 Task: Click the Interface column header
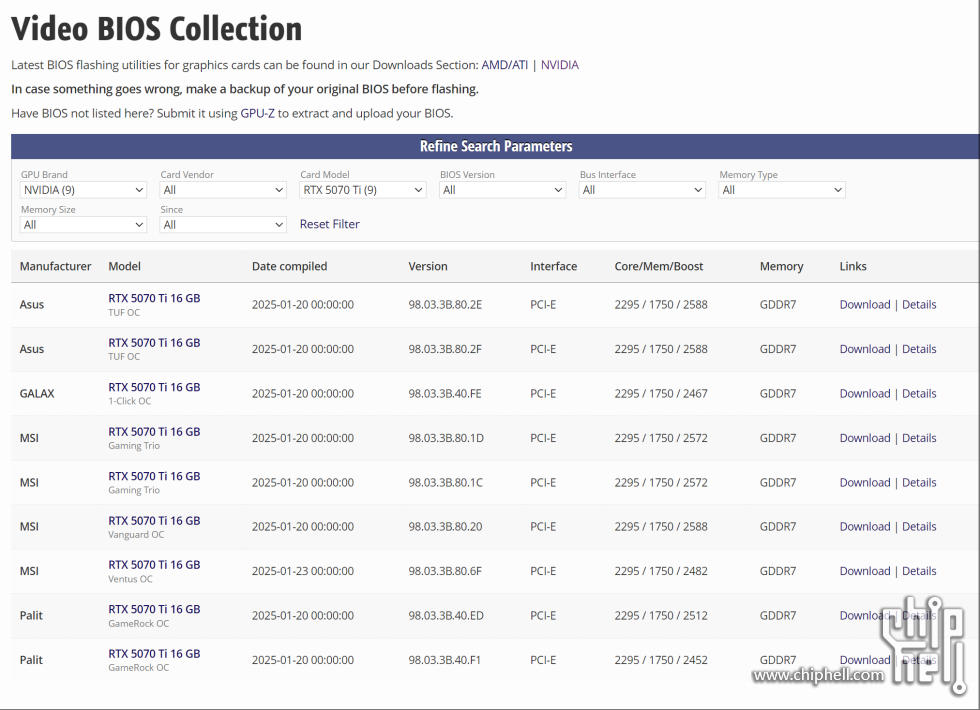(553, 266)
